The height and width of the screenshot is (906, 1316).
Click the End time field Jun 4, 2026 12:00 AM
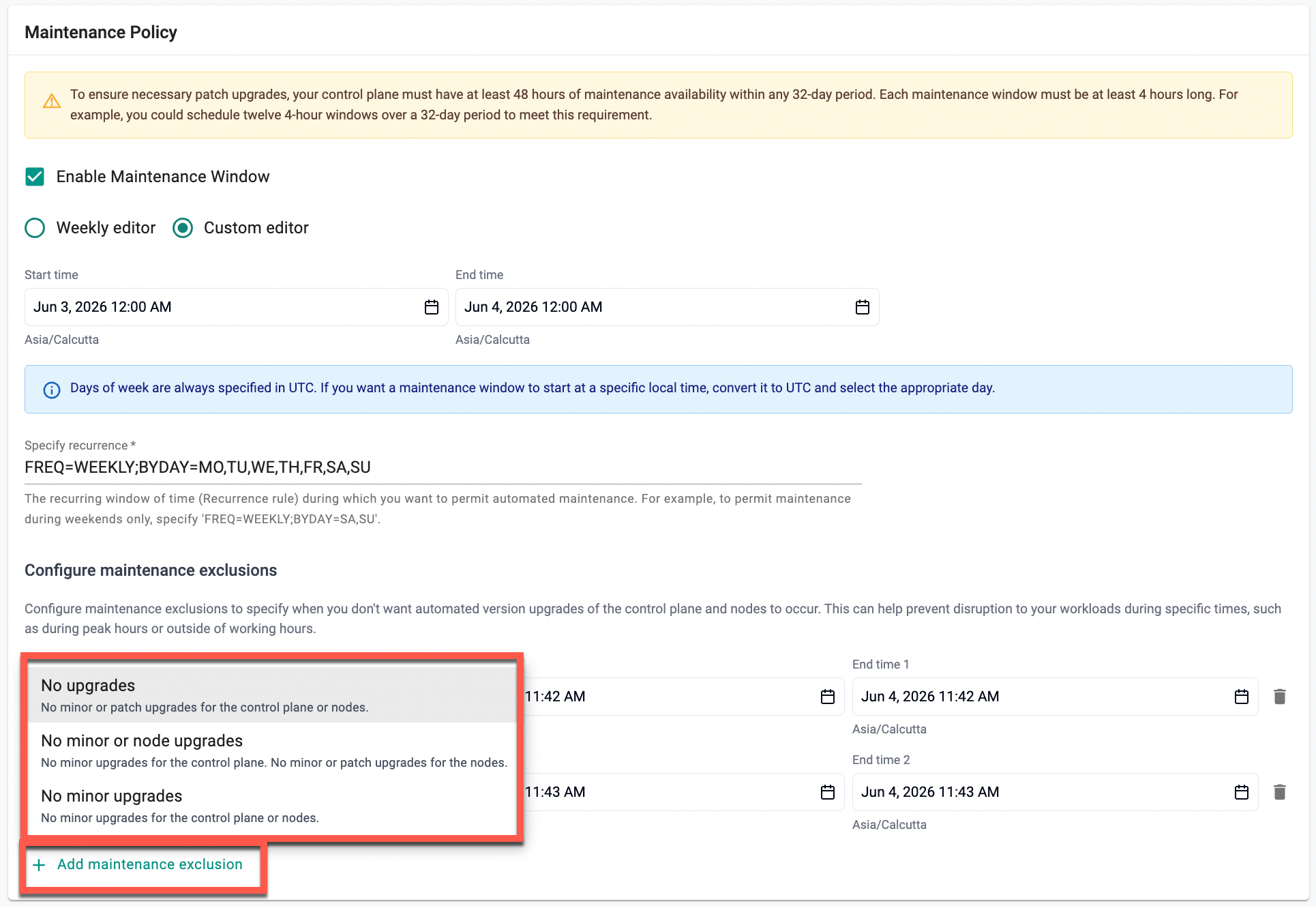(x=667, y=307)
